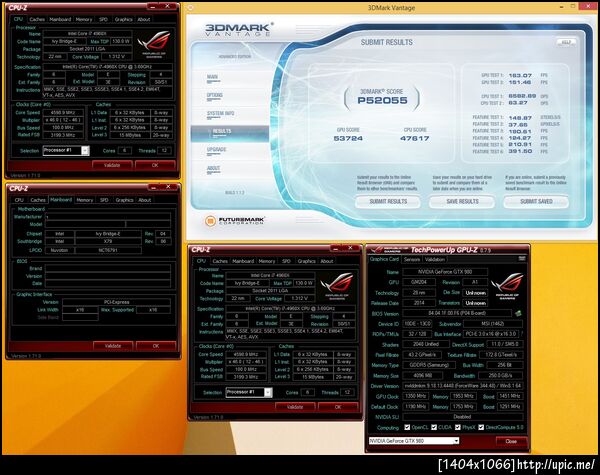Toggle the DirectCompute 5.0 checkbox
Screen dimensions: 600x475
(x=481, y=427)
